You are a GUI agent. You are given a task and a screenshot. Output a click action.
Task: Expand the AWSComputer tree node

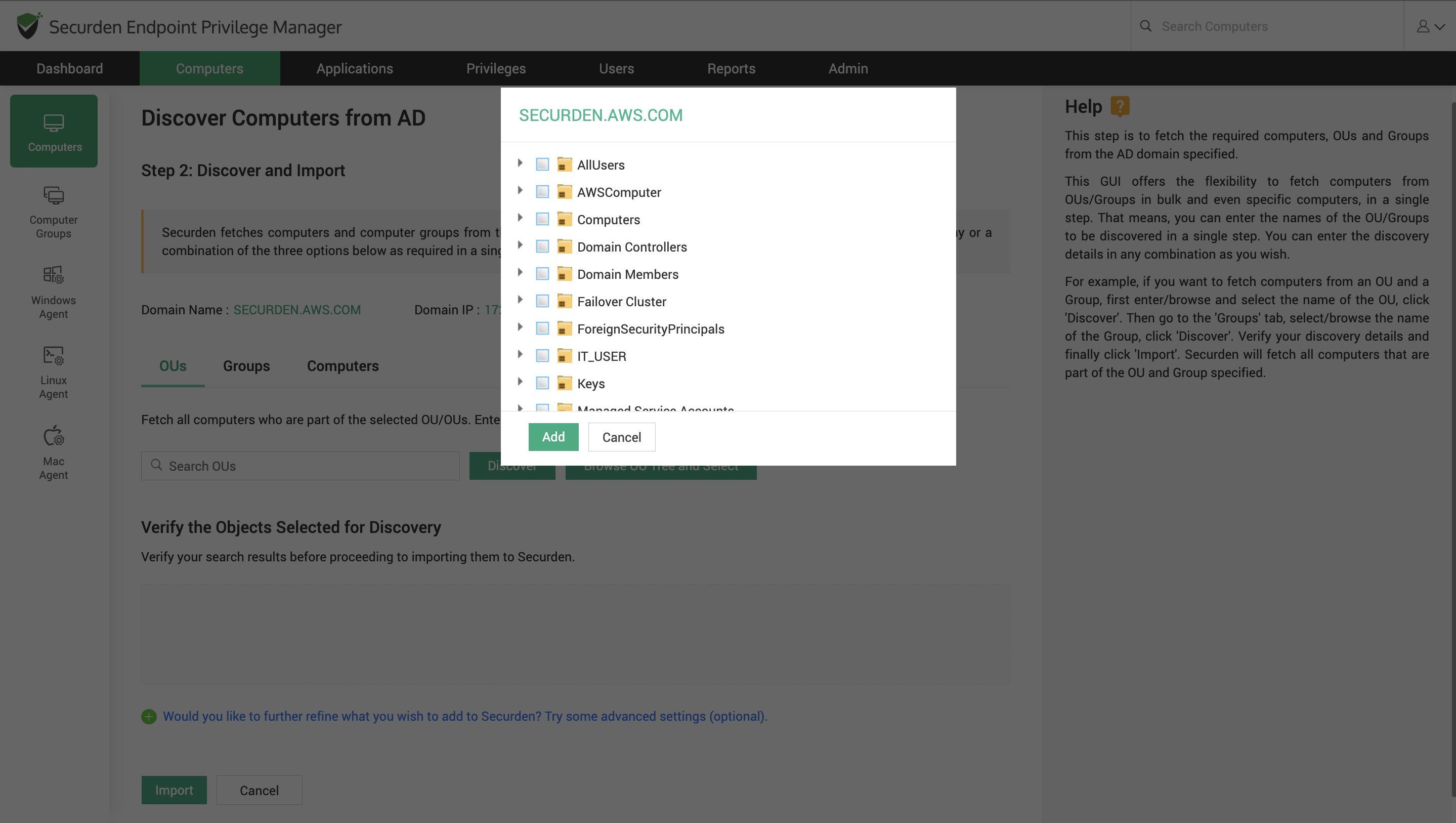coord(521,191)
